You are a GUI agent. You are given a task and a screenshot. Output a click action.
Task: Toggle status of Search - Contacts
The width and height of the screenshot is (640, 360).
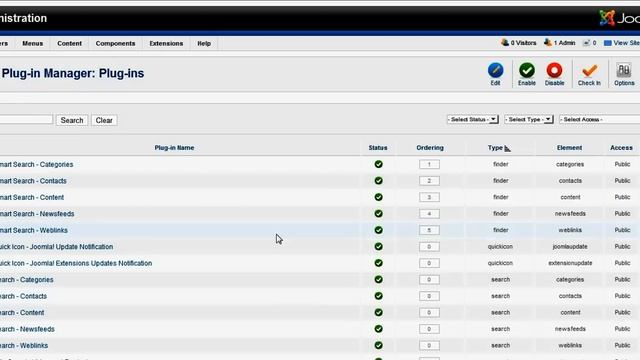tap(378, 296)
